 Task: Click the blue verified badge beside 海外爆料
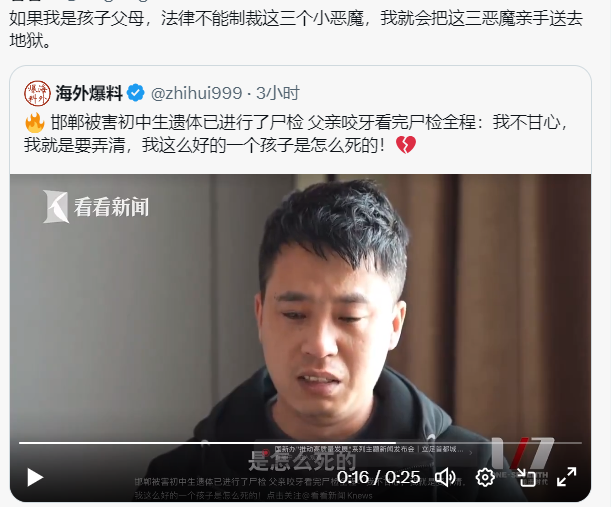click(x=136, y=93)
